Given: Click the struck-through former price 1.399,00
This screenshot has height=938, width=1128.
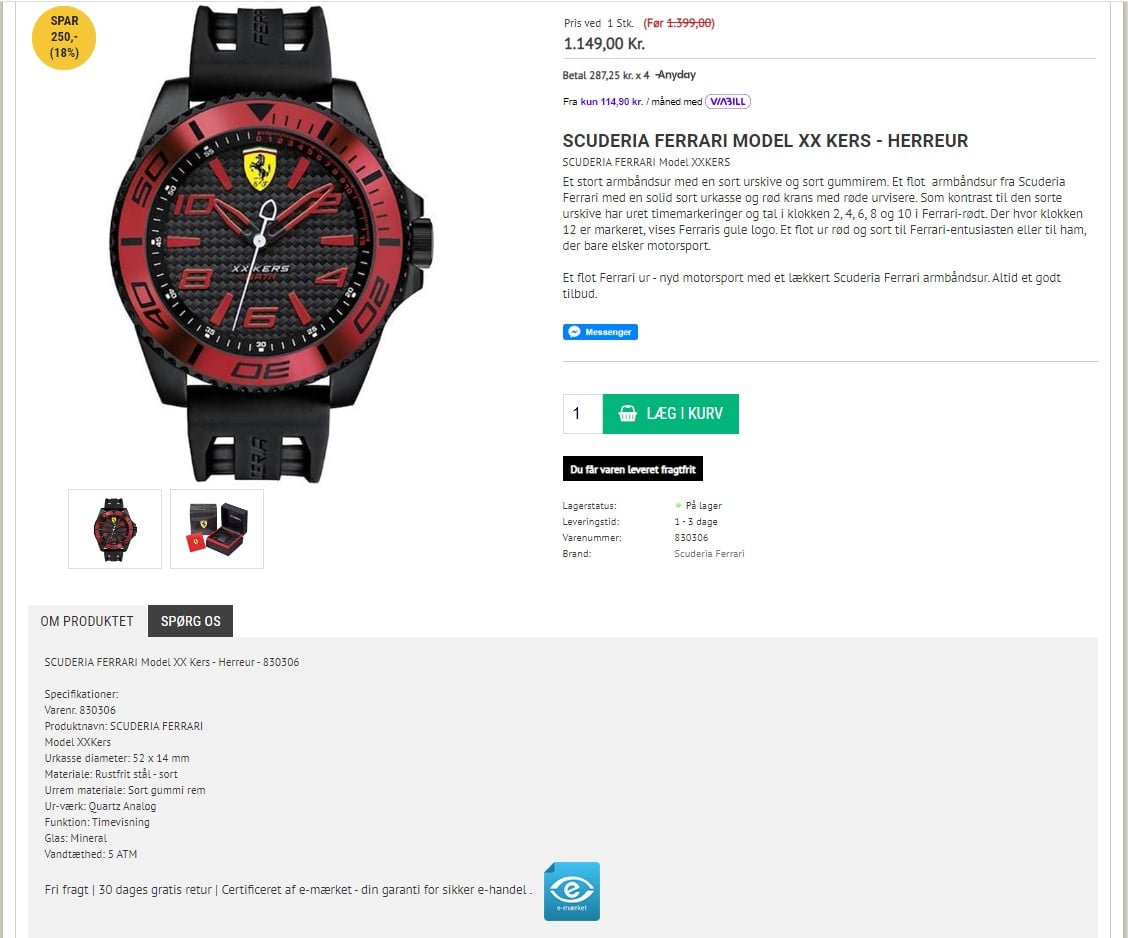Looking at the screenshot, I should [691, 23].
